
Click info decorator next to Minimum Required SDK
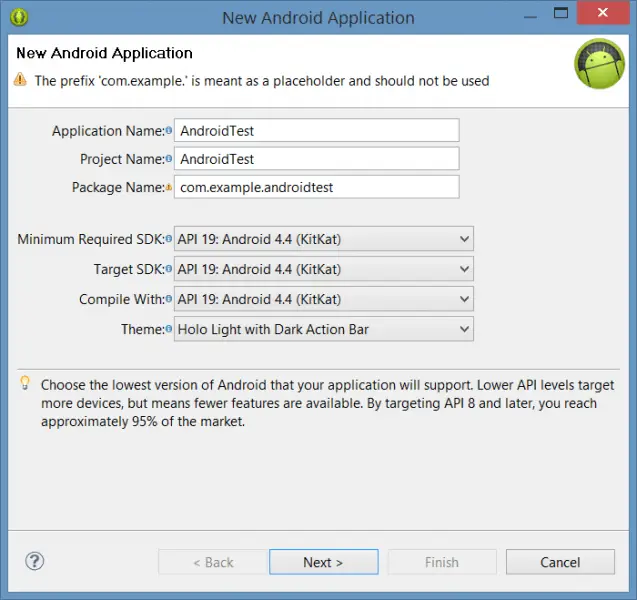(168, 240)
